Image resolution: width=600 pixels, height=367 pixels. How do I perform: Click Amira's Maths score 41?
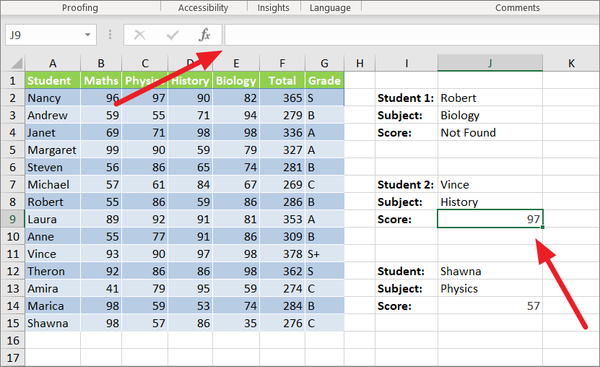(101, 289)
